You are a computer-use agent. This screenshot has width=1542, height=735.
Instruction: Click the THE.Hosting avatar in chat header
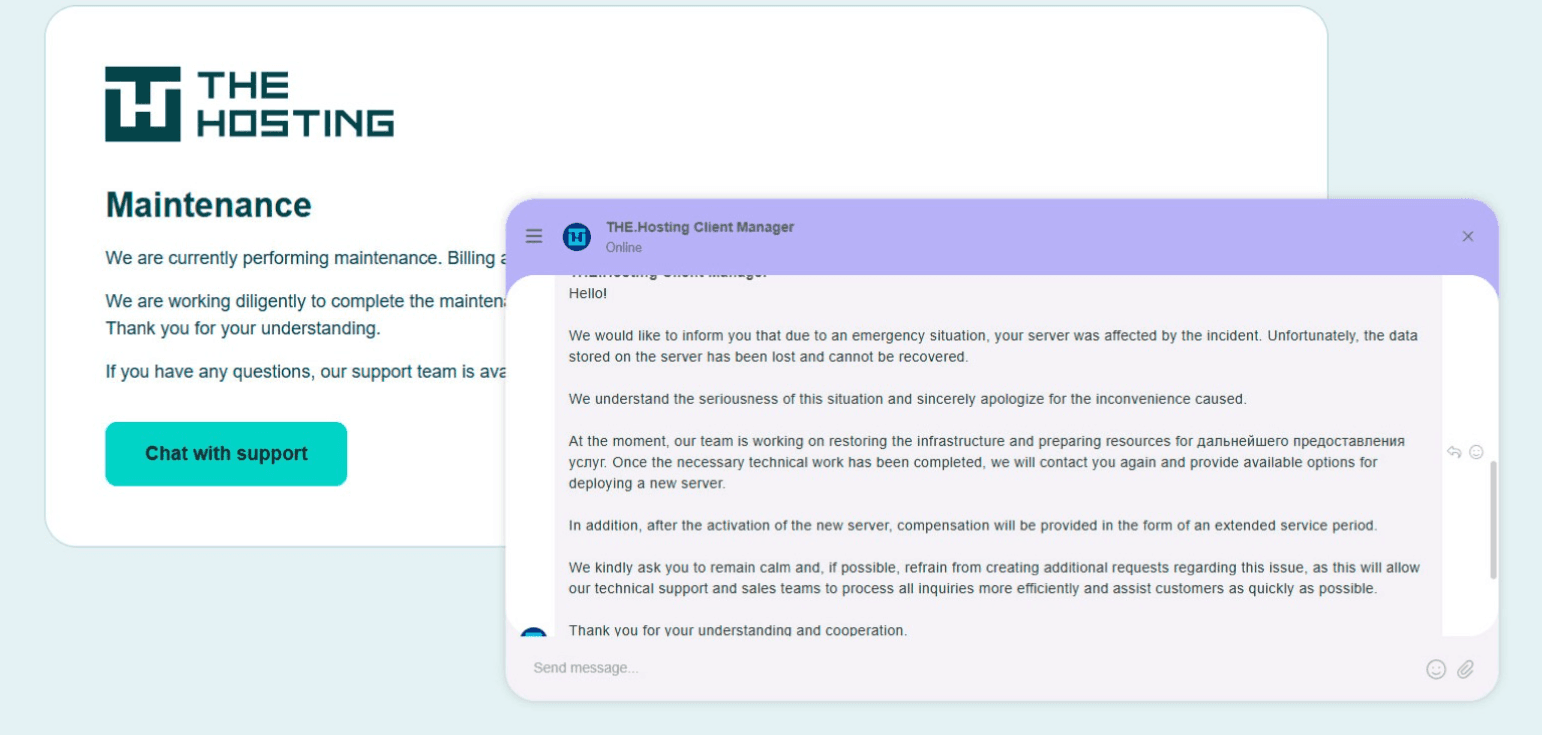tap(577, 237)
